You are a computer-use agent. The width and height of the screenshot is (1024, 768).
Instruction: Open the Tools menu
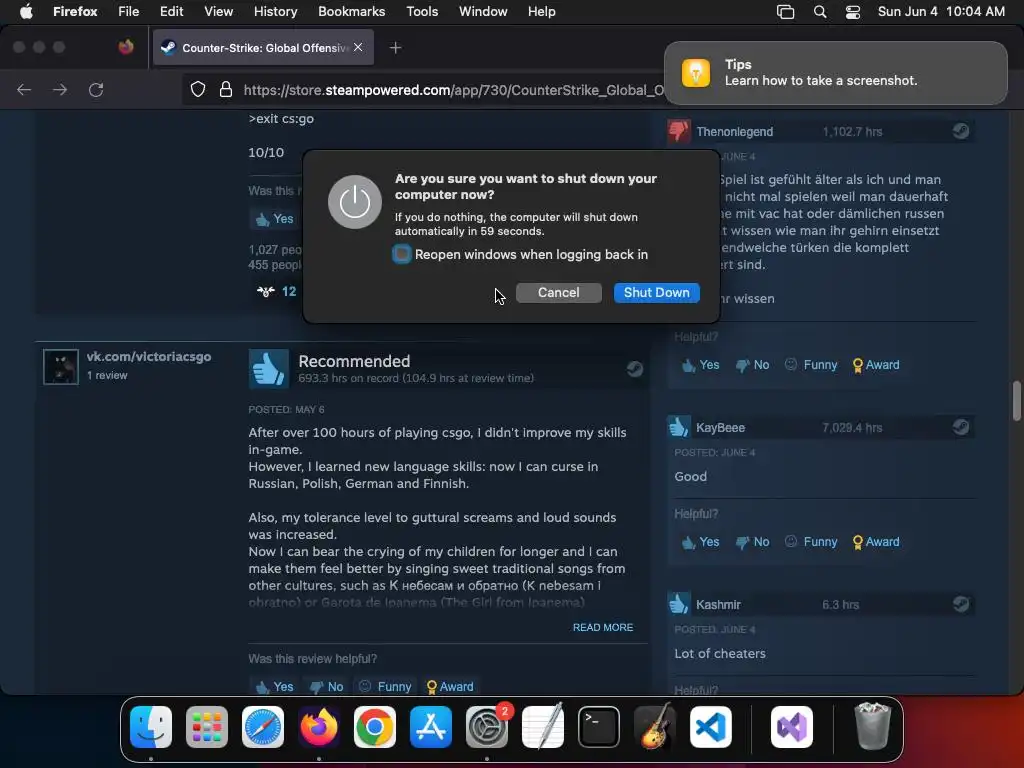[422, 11]
